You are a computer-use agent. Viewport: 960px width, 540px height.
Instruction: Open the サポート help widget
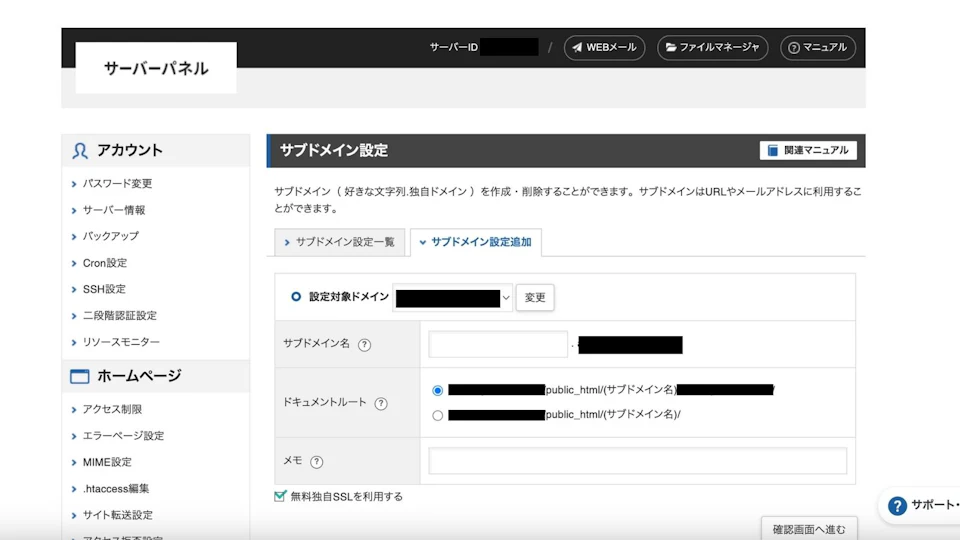click(x=920, y=506)
